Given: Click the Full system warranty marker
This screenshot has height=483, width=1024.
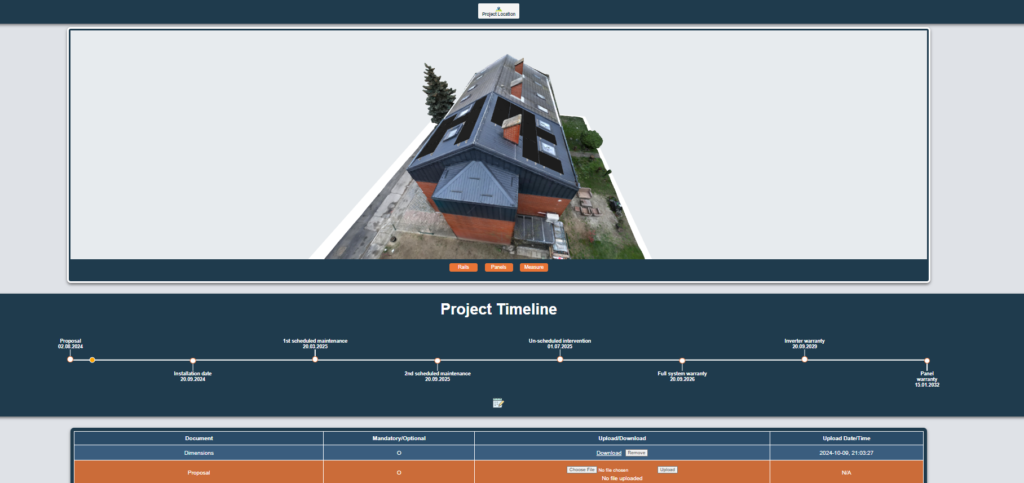Looking at the screenshot, I should tap(682, 360).
